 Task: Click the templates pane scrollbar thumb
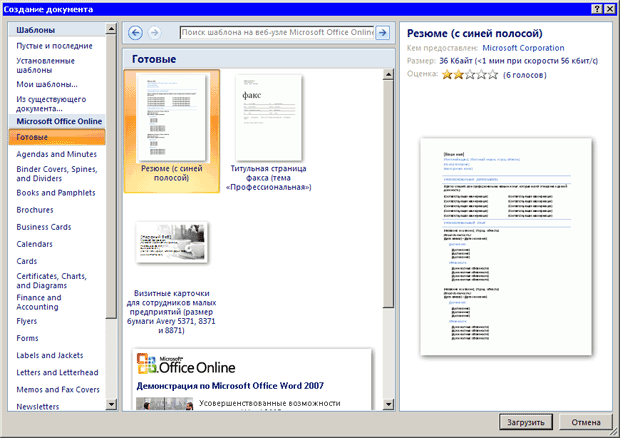(389, 194)
